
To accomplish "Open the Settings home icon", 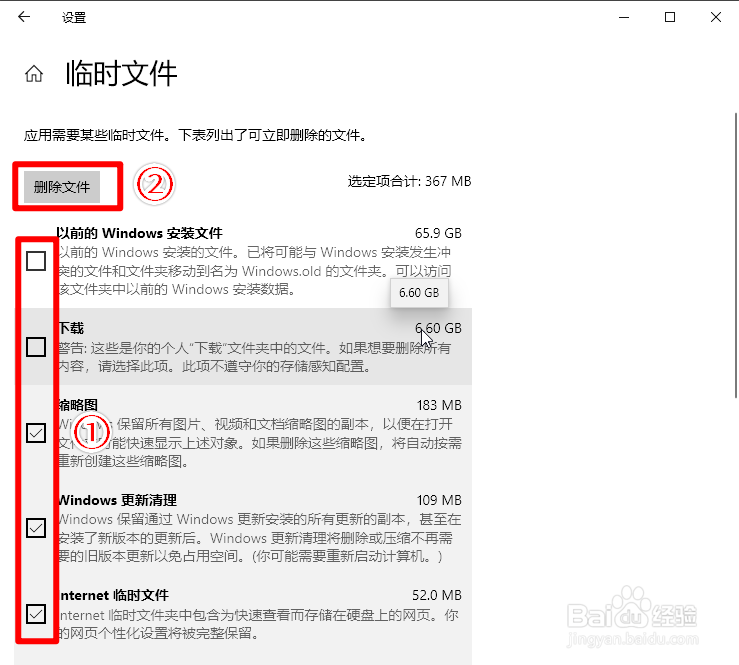I will [x=34, y=74].
